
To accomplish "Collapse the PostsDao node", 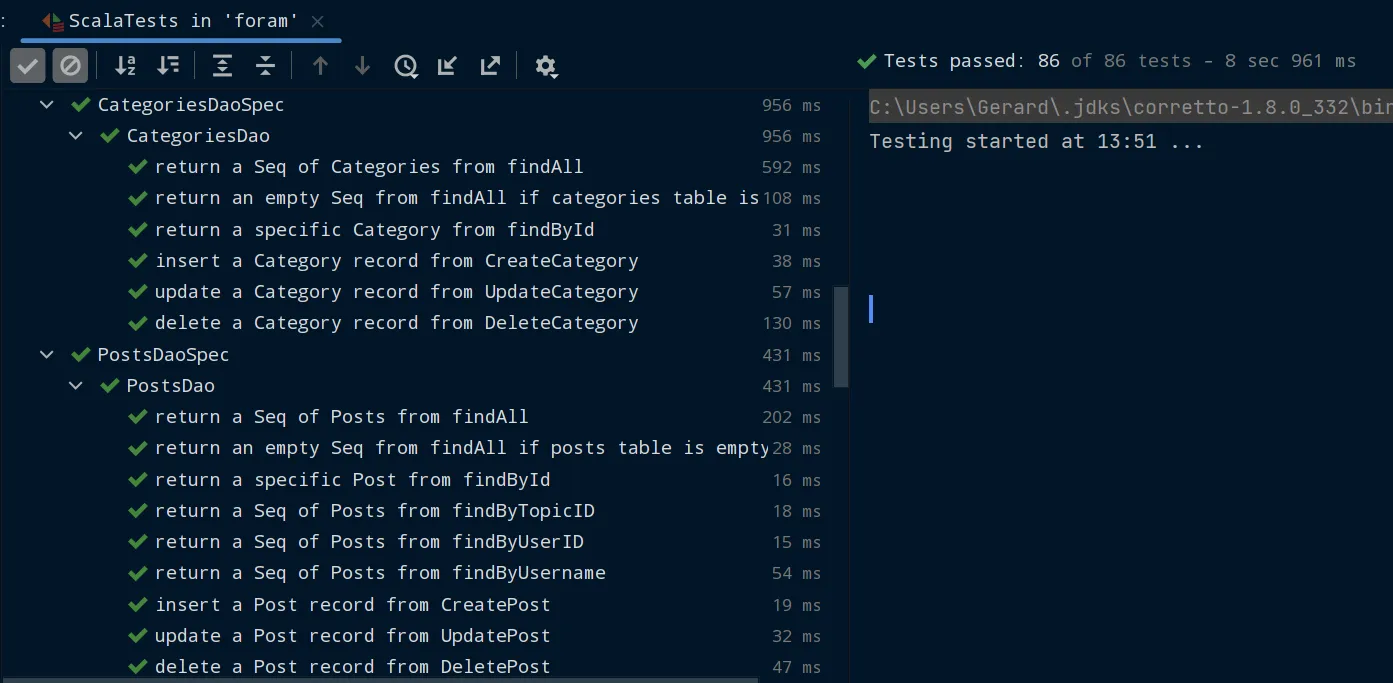I will coord(76,386).
